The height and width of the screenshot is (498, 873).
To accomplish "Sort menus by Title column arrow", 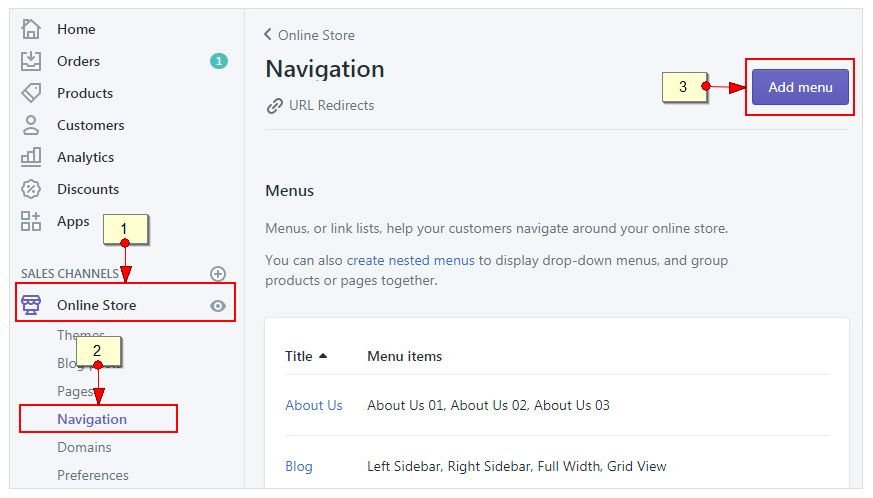I will click(323, 356).
